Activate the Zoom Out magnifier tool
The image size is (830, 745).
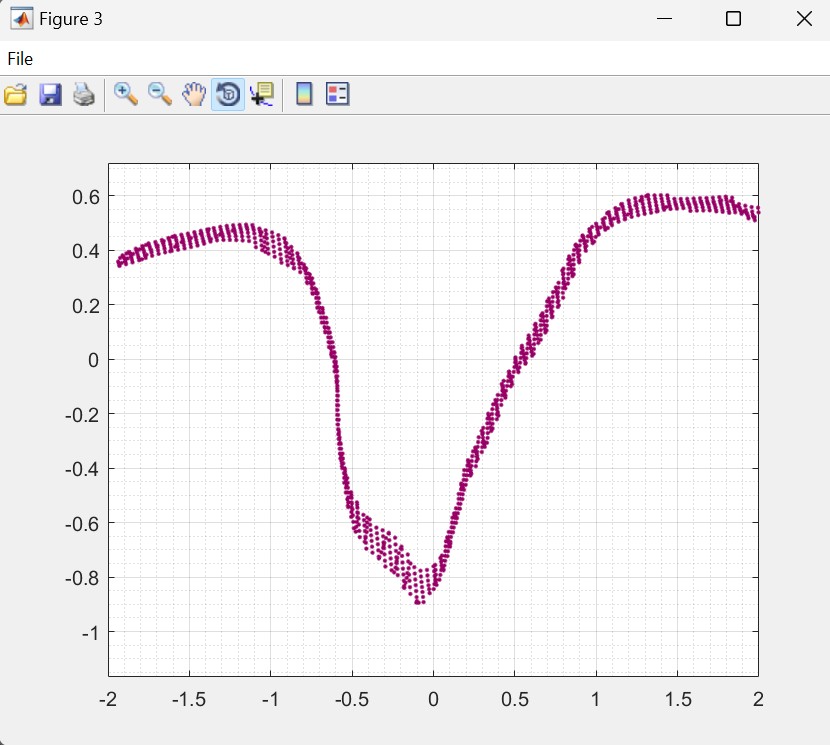pyautogui.click(x=160, y=95)
